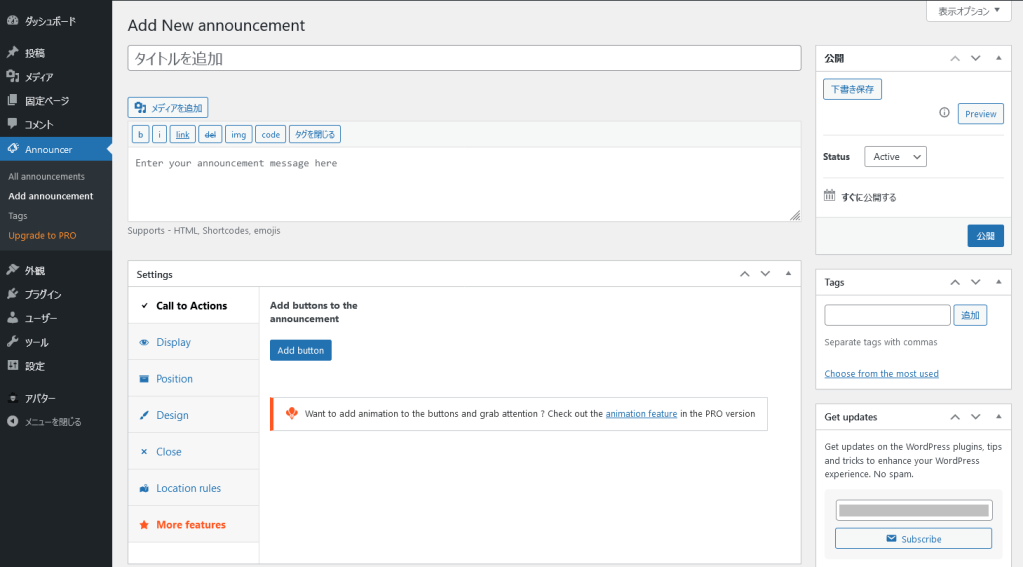Expand the 表示オプション screen options dropdown
Screen dimensions: 1023x567
(x=968, y=11)
